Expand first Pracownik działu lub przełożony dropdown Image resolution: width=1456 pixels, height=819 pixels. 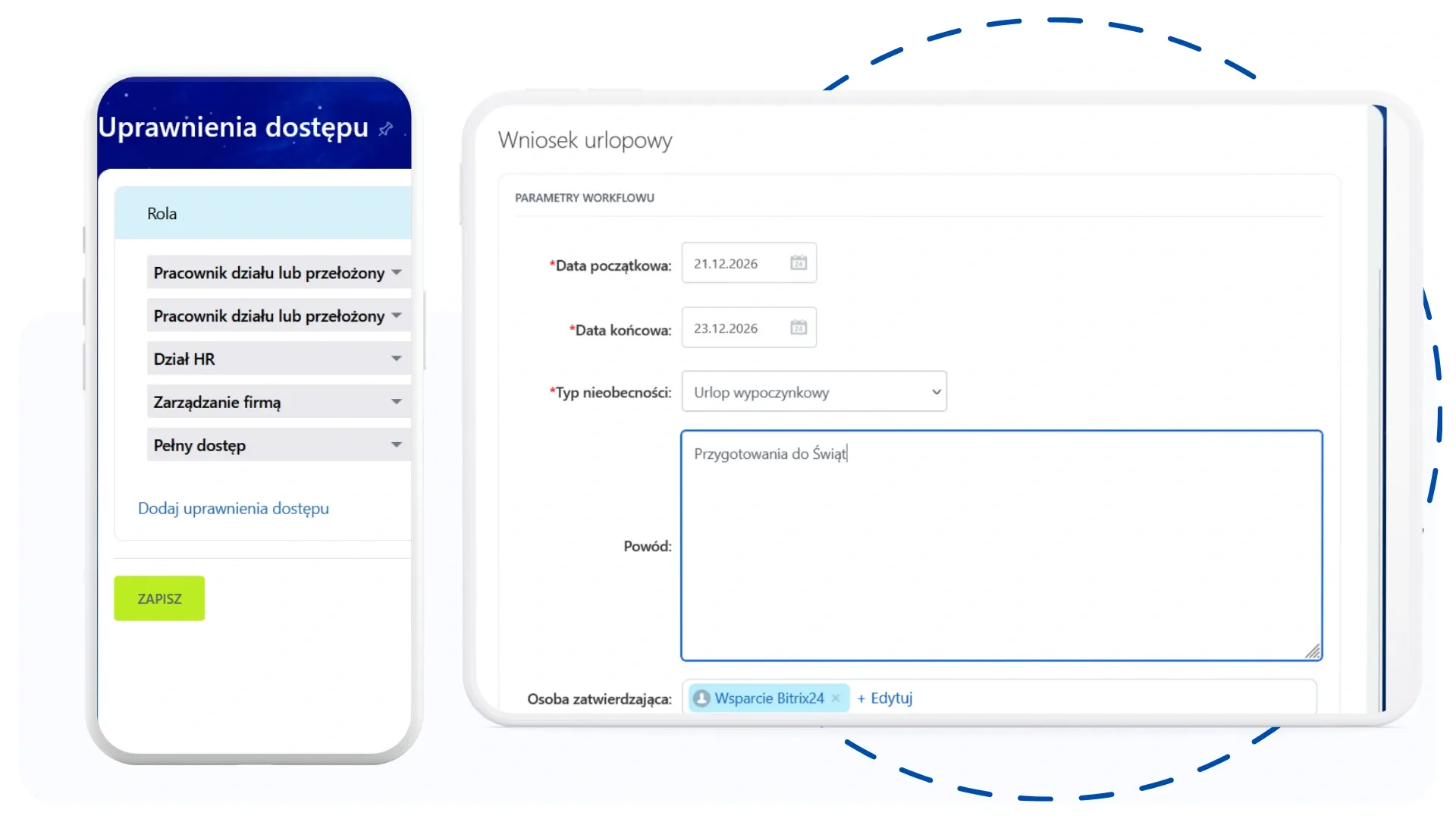pyautogui.click(x=397, y=272)
